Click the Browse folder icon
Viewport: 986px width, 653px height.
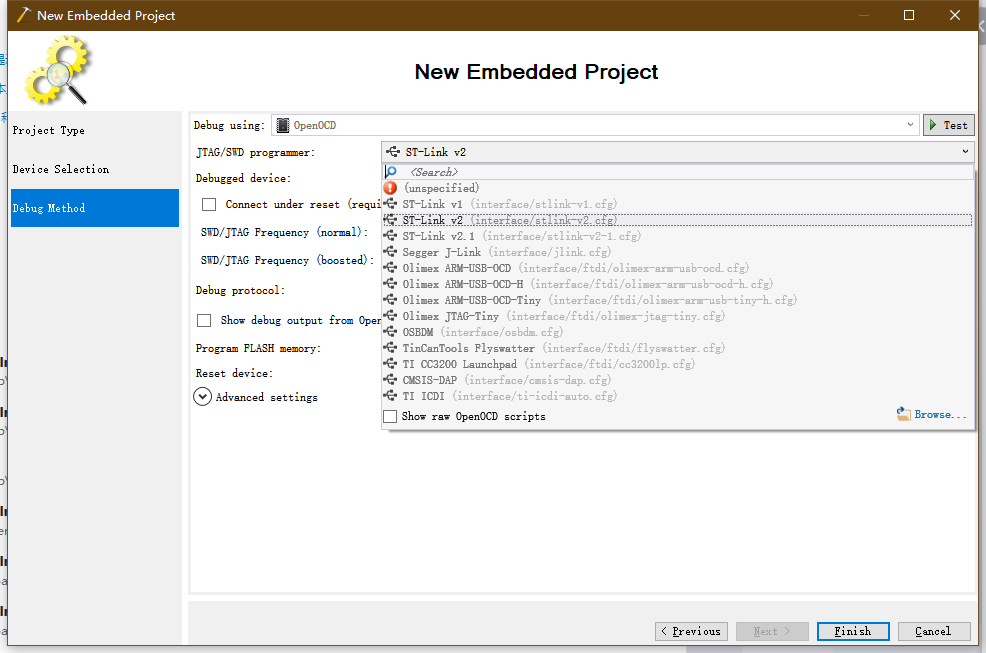coord(904,414)
